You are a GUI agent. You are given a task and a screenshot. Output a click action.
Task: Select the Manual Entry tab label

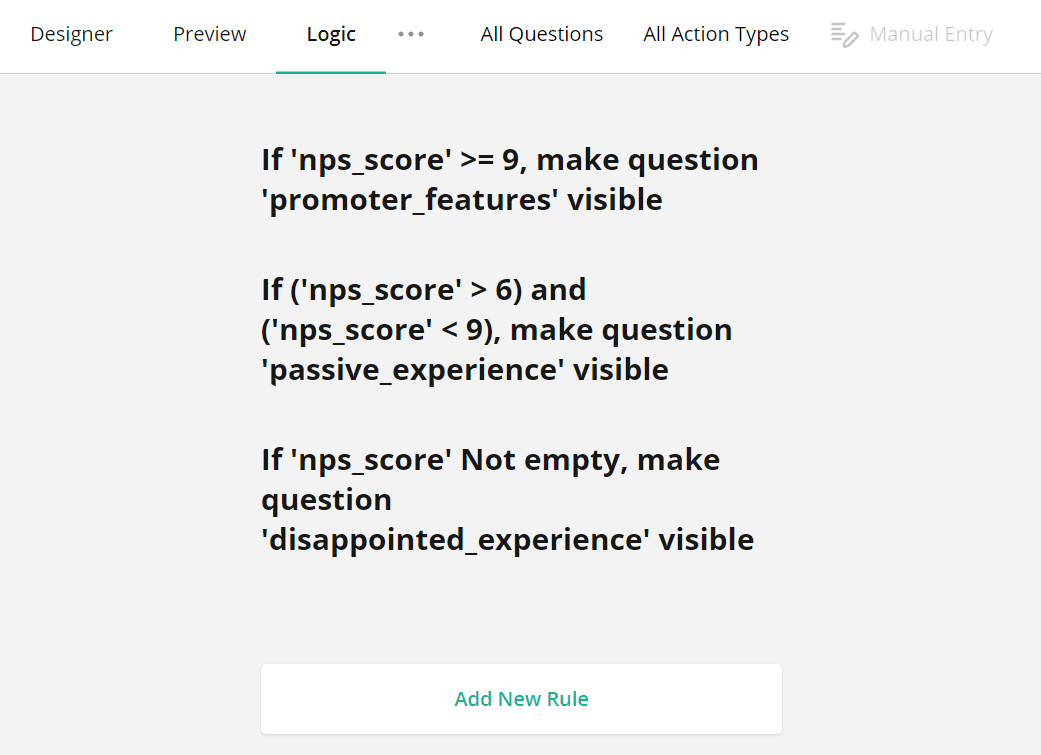tap(930, 33)
